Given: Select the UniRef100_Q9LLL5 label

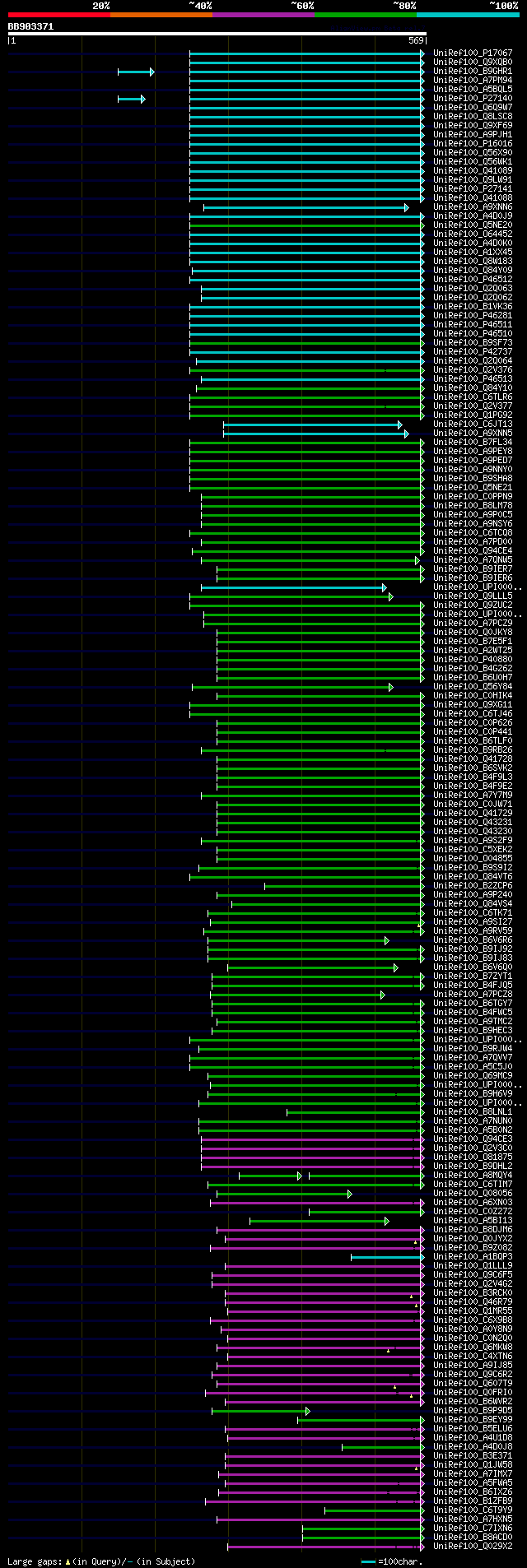Looking at the screenshot, I should tap(473, 596).
